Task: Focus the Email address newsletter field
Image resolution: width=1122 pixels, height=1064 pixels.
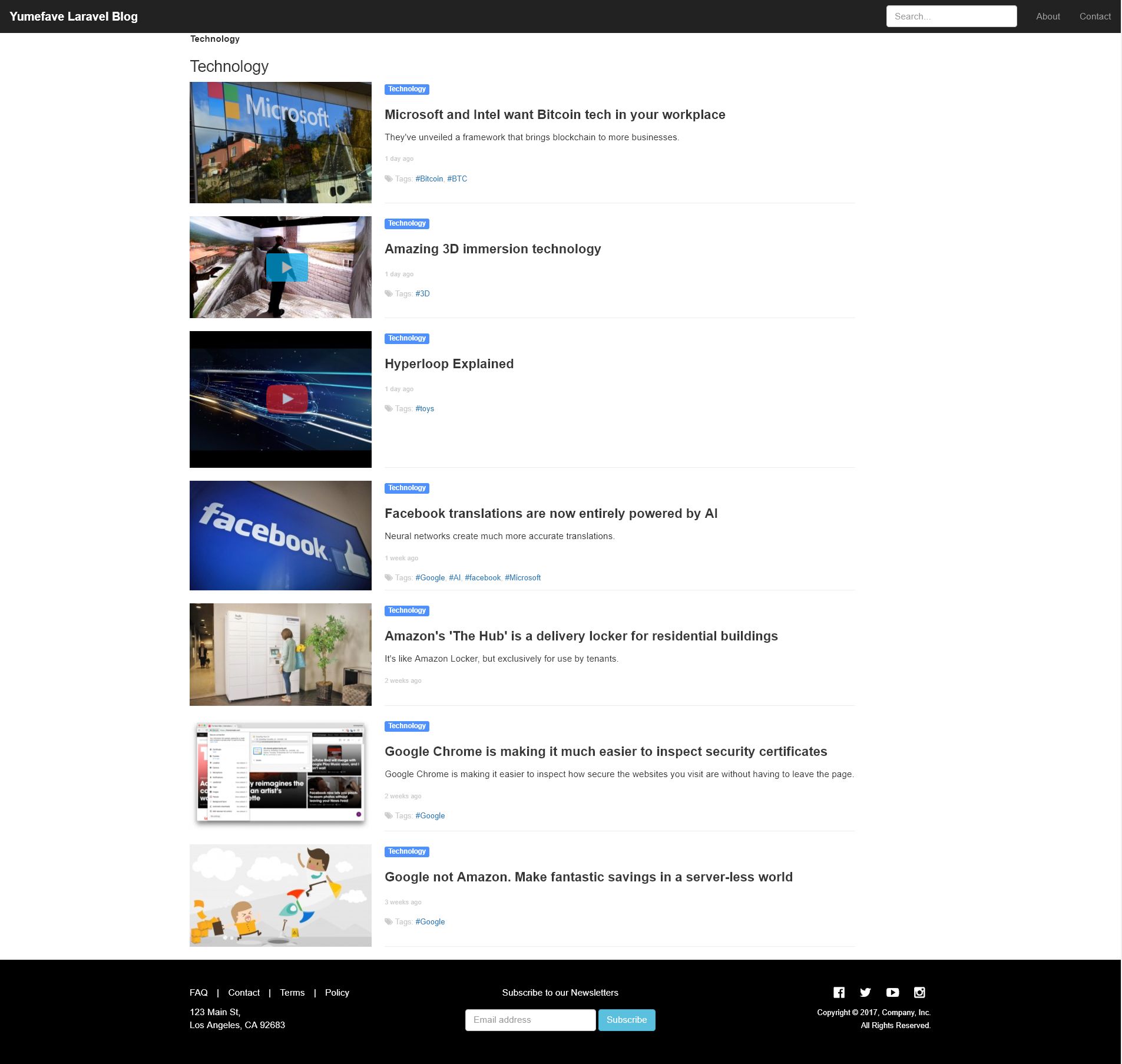Action: click(530, 1020)
